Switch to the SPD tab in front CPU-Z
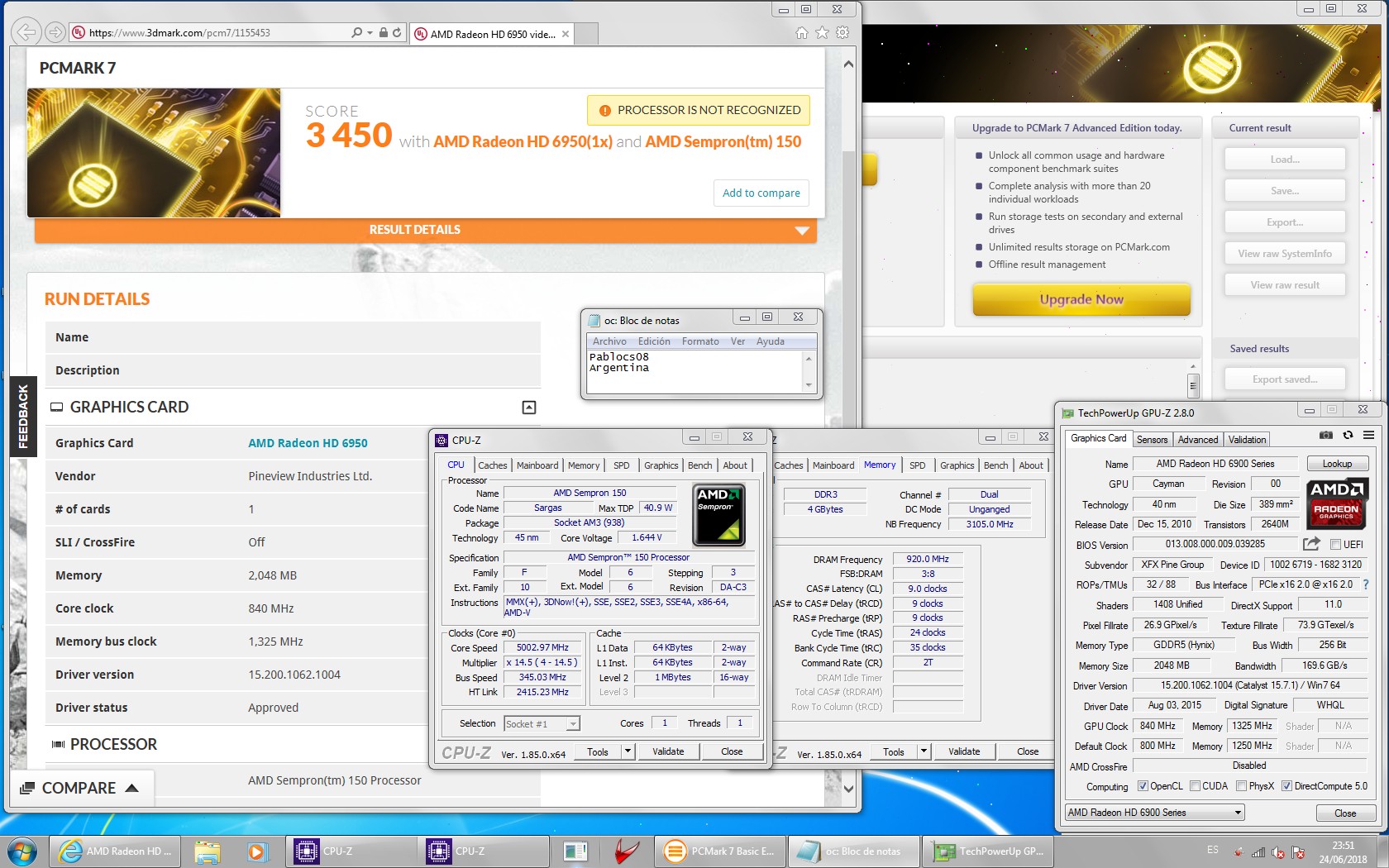Image resolution: width=1389 pixels, height=868 pixels. point(621,465)
